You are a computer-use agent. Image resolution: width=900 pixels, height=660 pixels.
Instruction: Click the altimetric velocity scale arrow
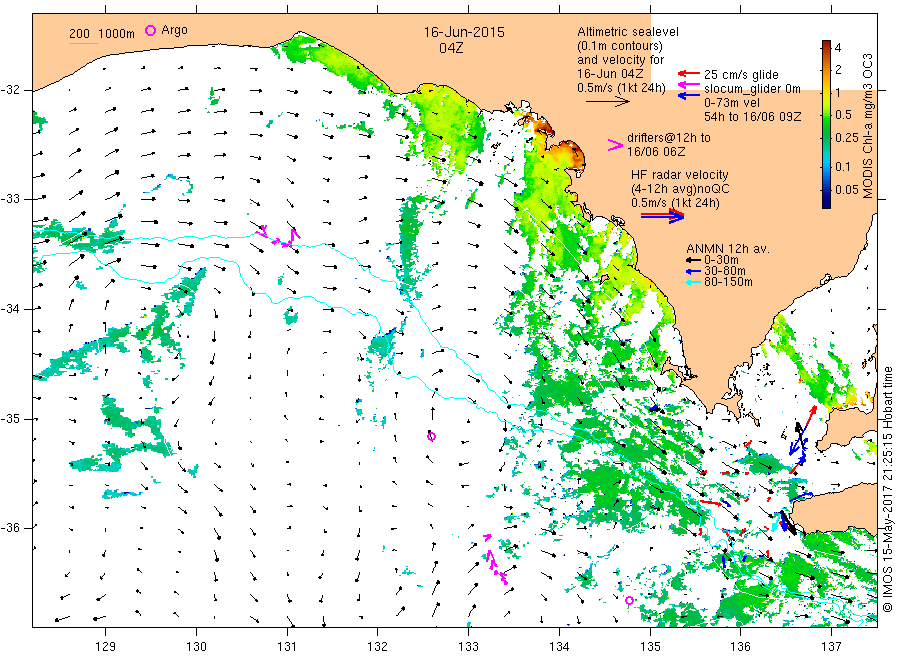coord(608,102)
